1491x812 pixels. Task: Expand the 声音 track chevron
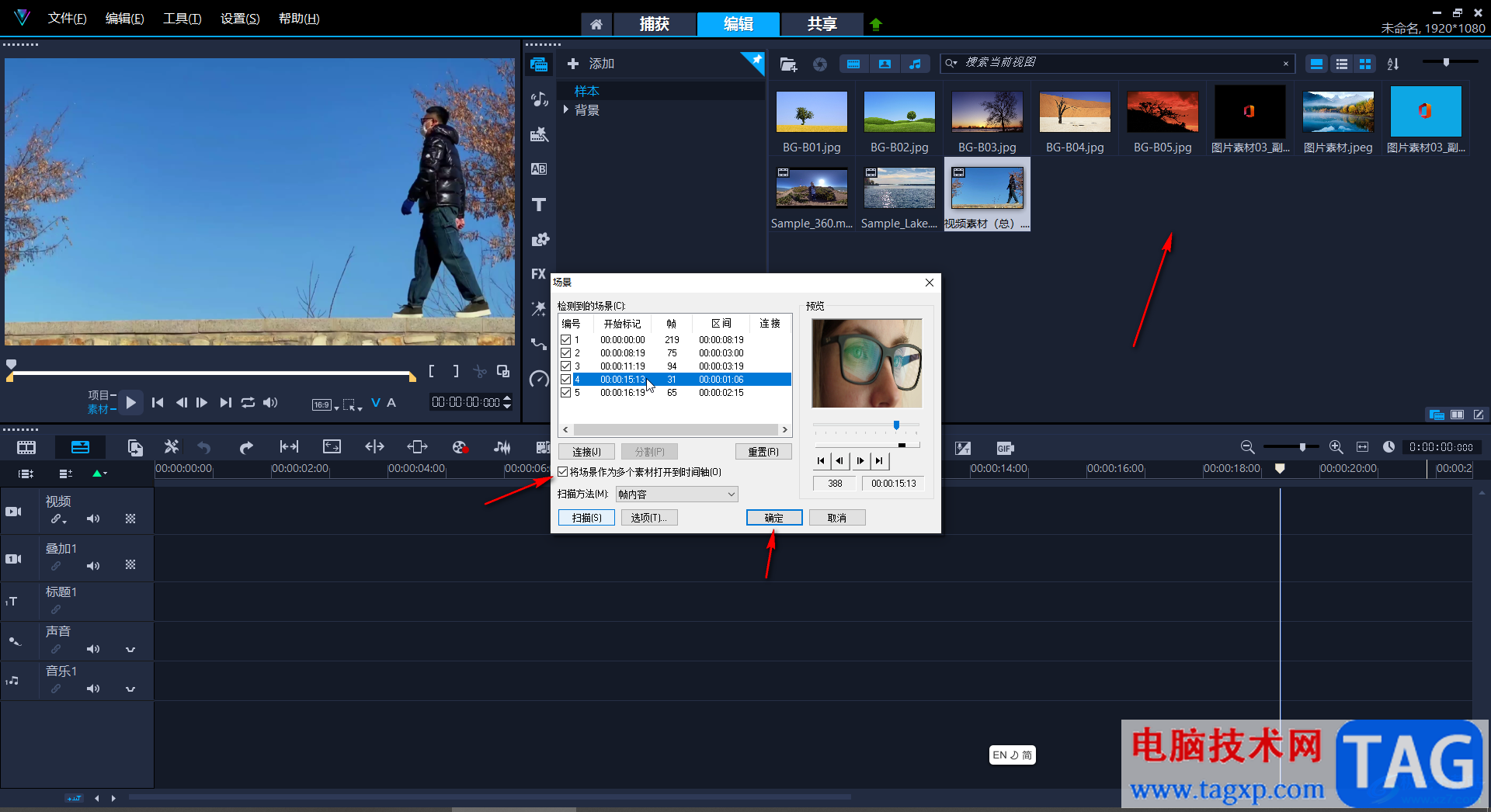[x=130, y=650]
